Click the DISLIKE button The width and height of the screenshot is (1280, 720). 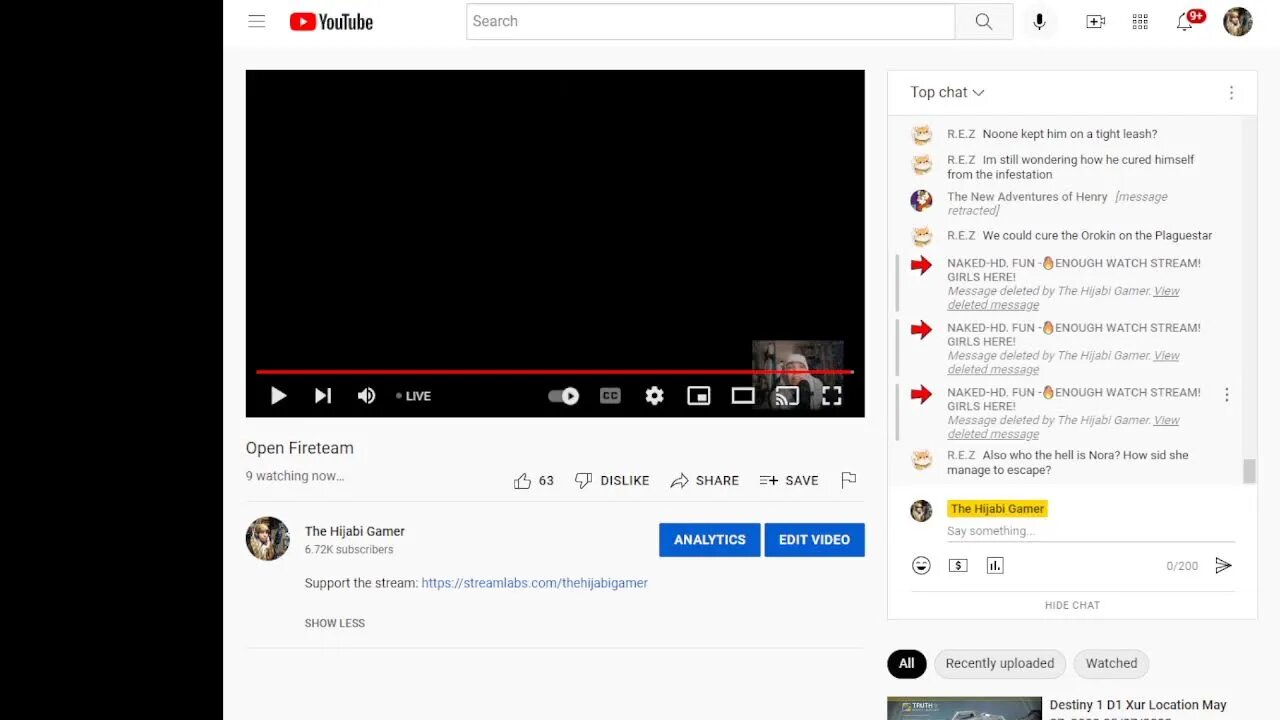[x=612, y=481]
